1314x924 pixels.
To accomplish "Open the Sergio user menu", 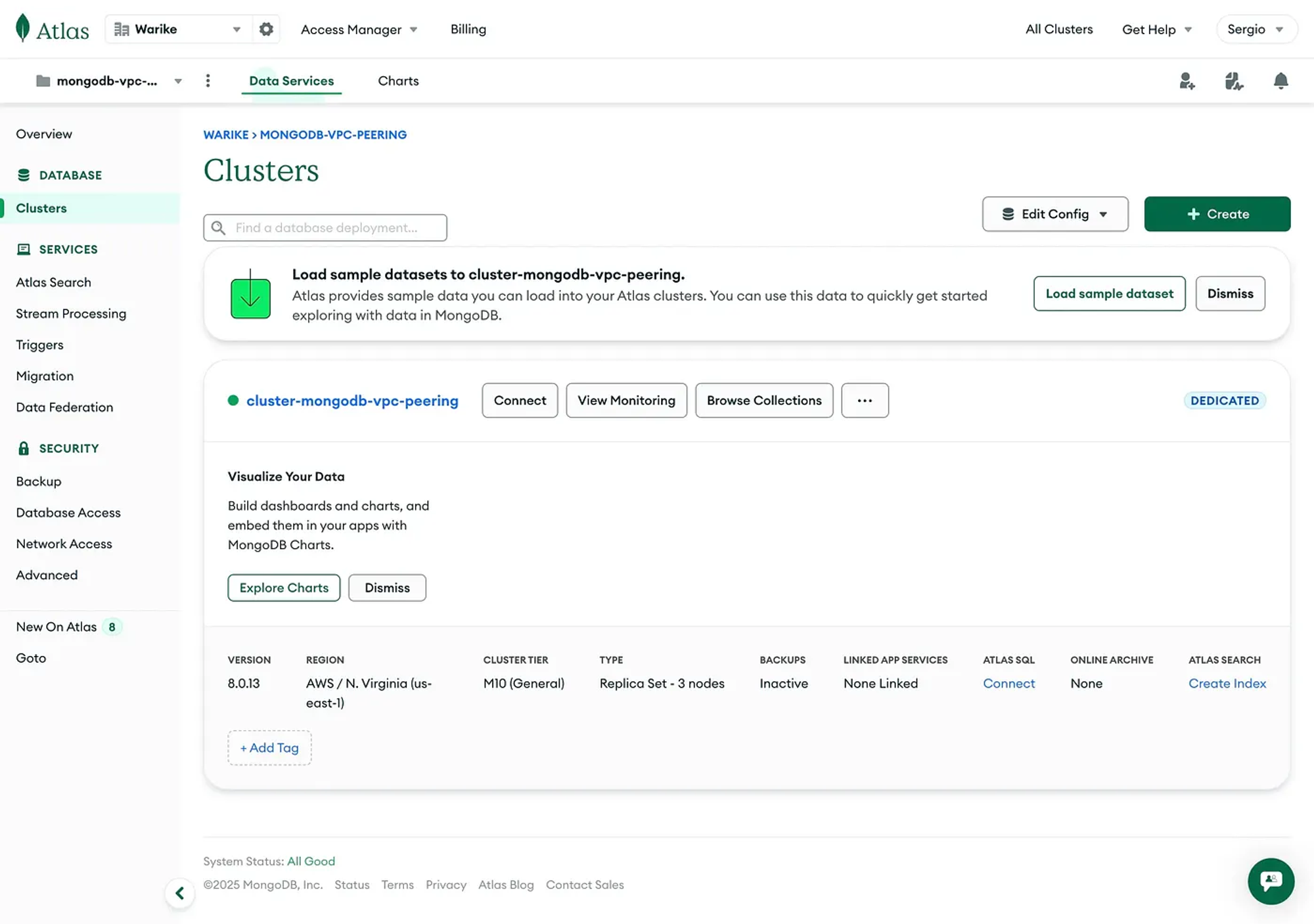I will pyautogui.click(x=1256, y=30).
